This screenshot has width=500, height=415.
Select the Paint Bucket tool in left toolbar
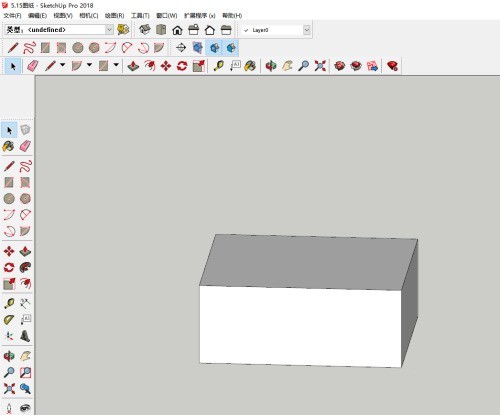[x=9, y=146]
